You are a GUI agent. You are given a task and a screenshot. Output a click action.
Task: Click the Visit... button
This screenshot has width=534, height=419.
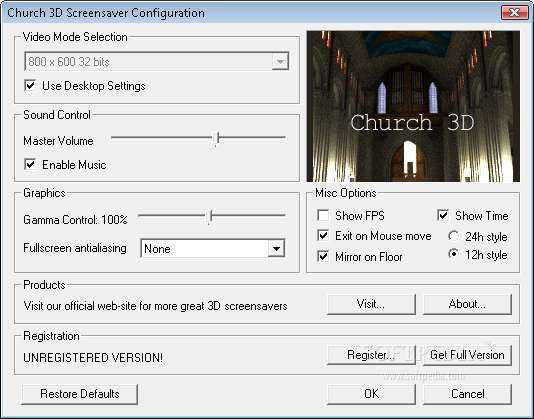[371, 304]
